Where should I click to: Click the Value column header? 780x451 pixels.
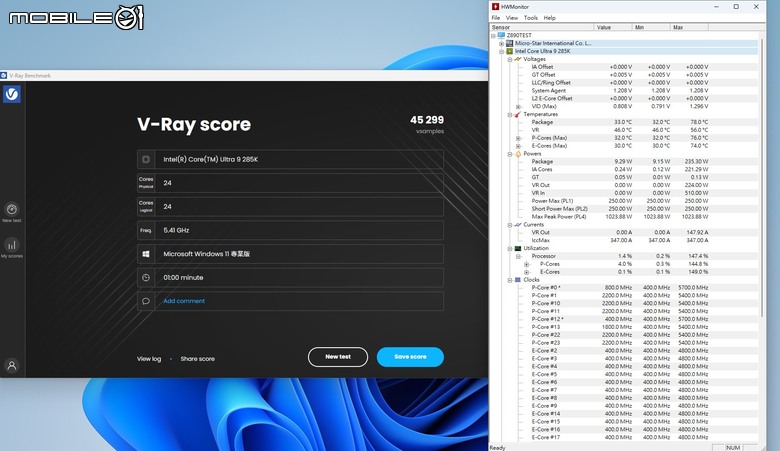click(613, 27)
